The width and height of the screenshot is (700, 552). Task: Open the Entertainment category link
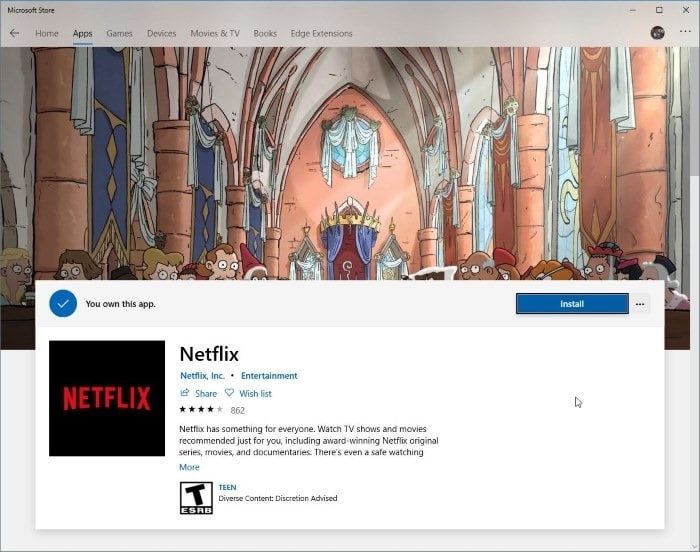[269, 376]
